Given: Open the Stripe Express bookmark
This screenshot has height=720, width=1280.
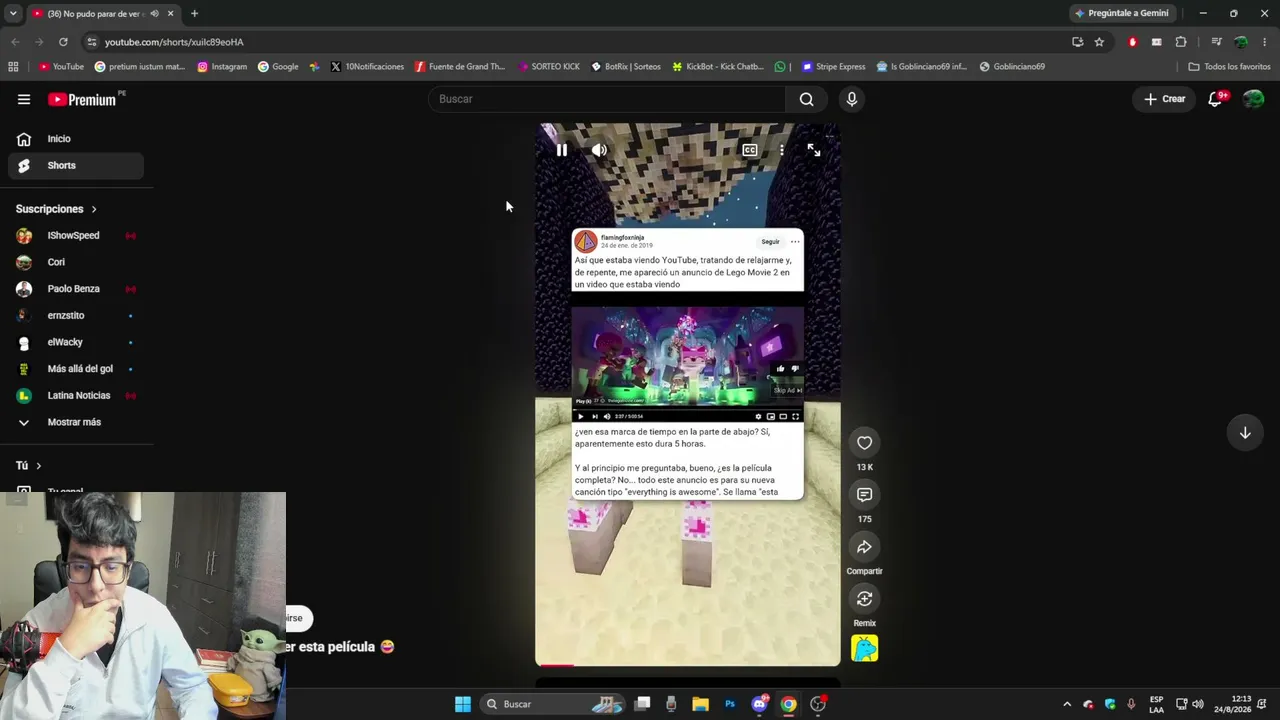Looking at the screenshot, I should [x=834, y=67].
